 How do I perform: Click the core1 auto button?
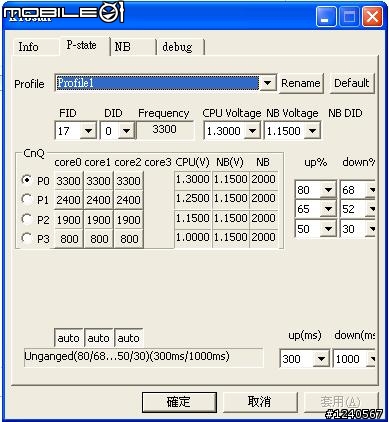98,338
